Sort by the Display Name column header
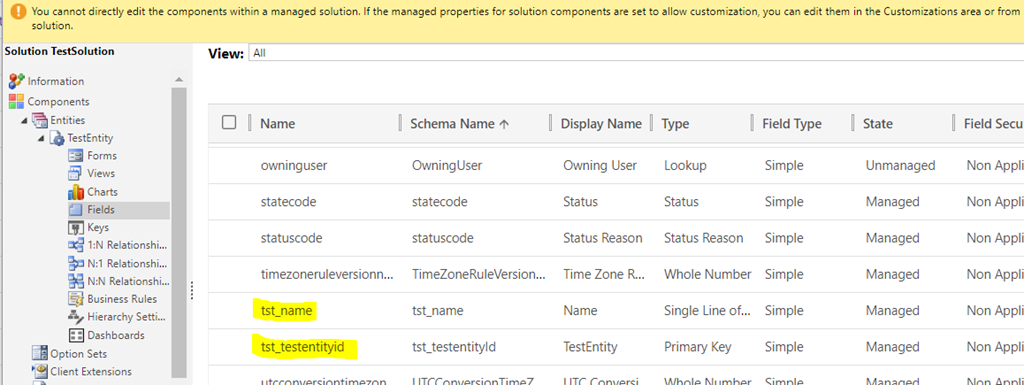Screen dimensions: 1024x385 pyautogui.click(x=601, y=123)
